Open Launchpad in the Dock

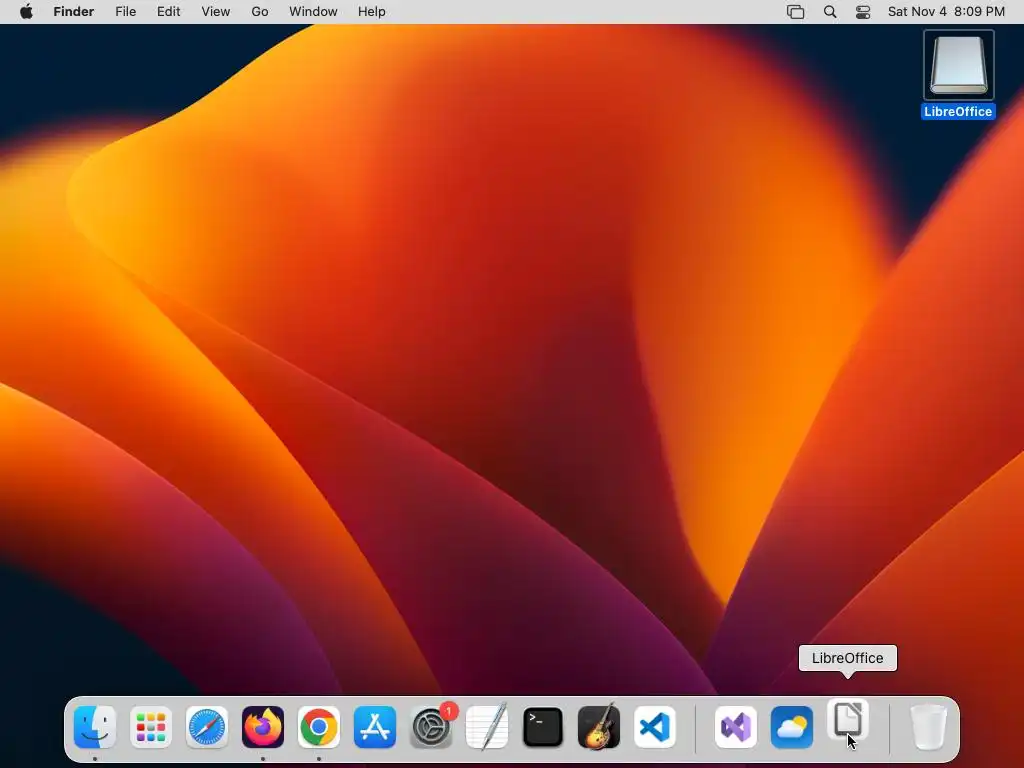click(151, 727)
